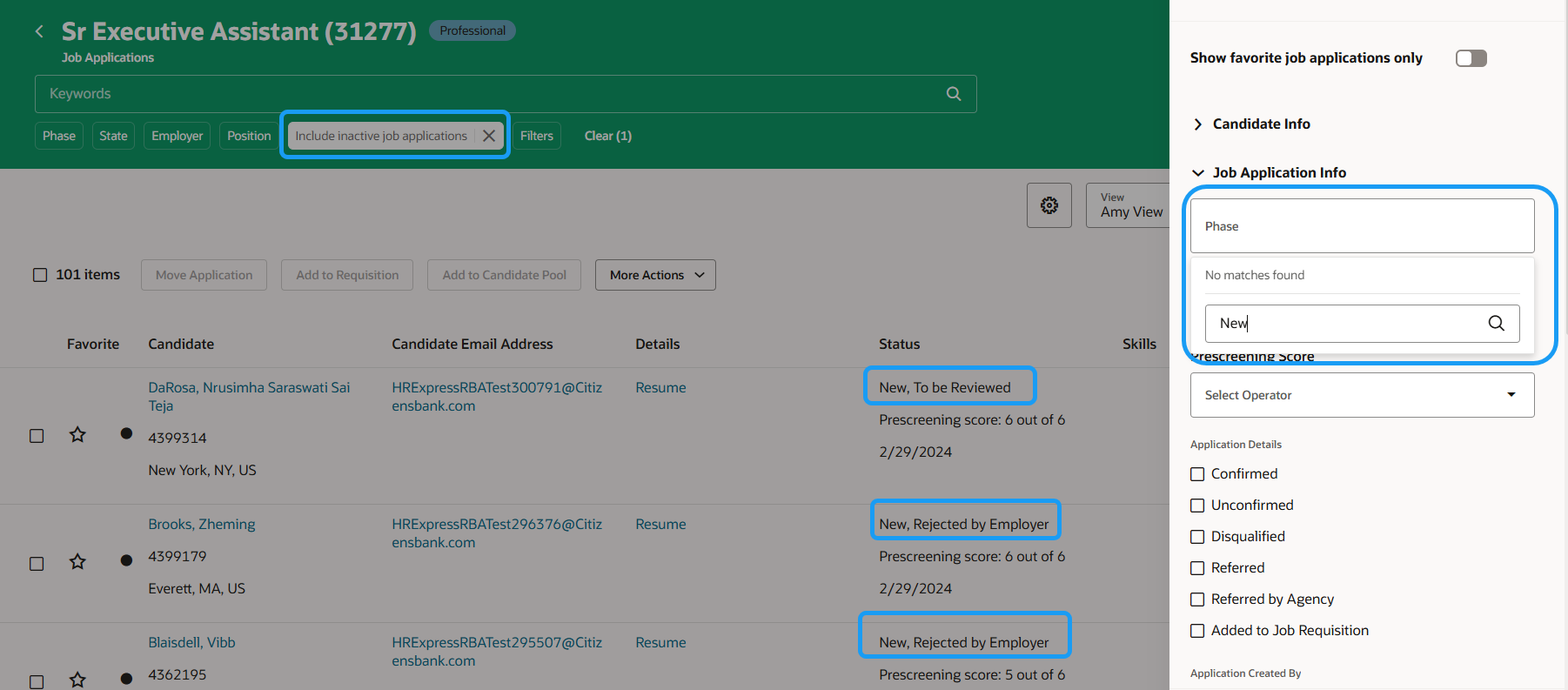Check the DaRosa candidate row checkbox
Screen dimensions: 1568x690
pyautogui.click(x=37, y=436)
